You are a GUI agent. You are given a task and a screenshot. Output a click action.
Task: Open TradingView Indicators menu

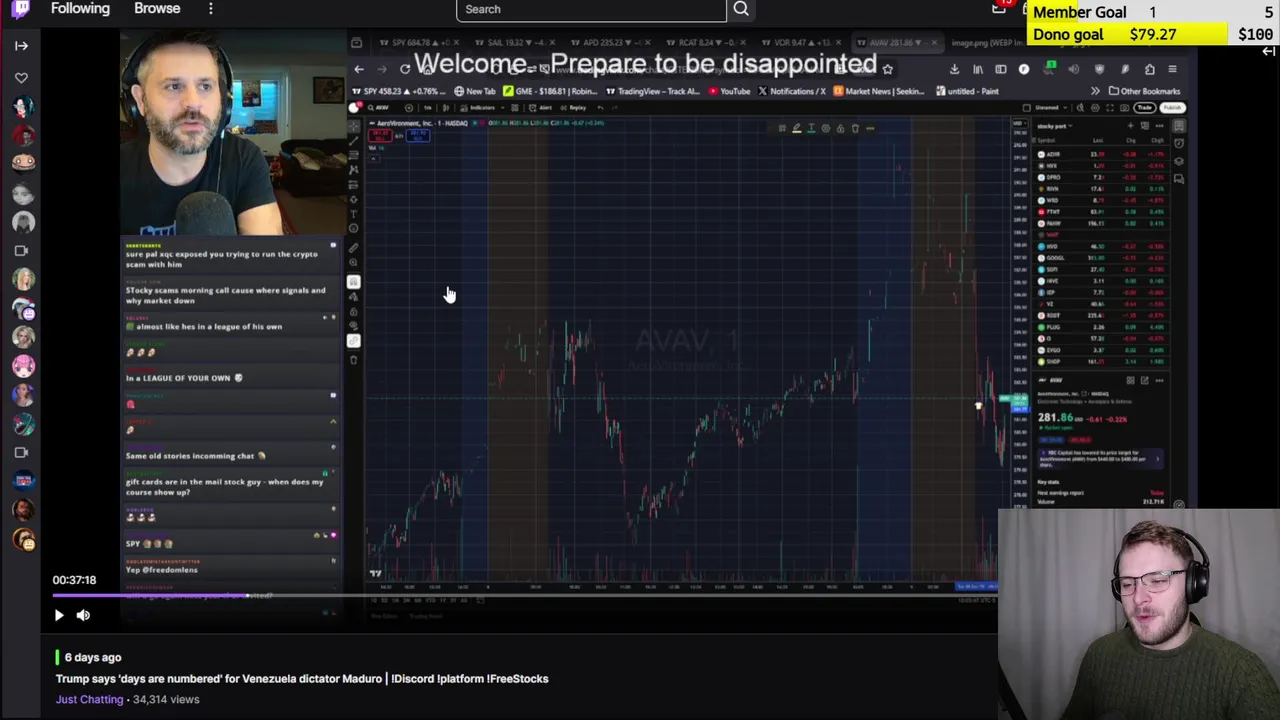pos(480,107)
